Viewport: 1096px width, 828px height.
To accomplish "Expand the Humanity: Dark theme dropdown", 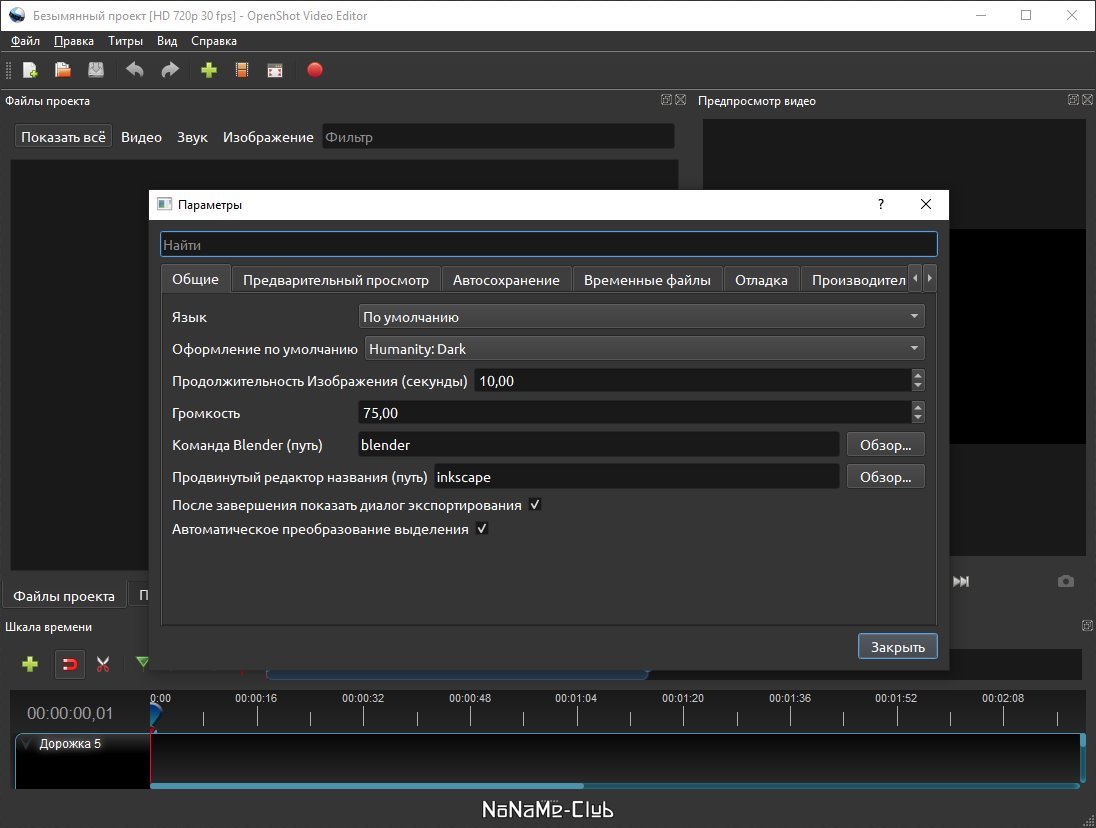I will point(644,349).
